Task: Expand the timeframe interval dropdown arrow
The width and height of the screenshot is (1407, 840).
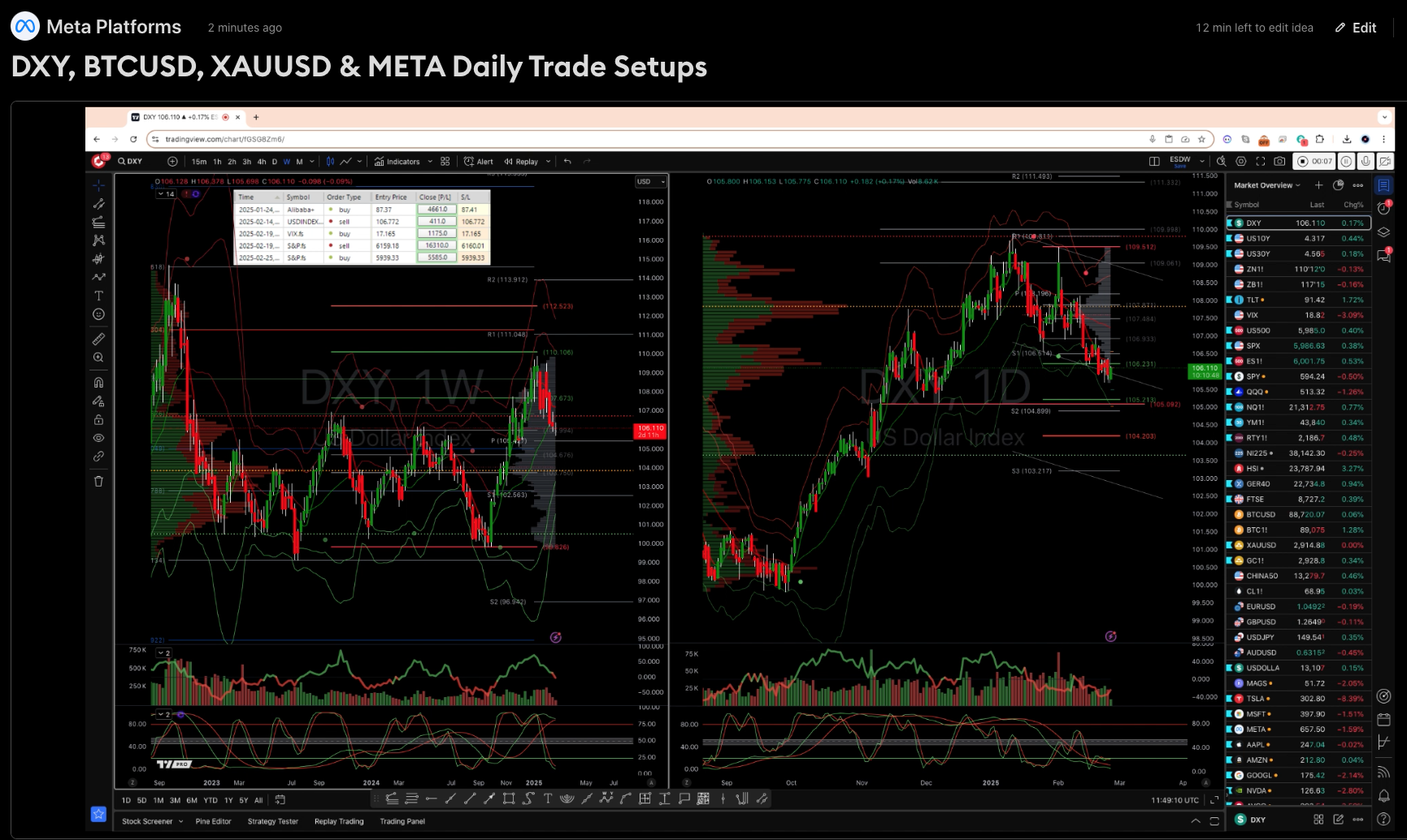Action: 312,162
